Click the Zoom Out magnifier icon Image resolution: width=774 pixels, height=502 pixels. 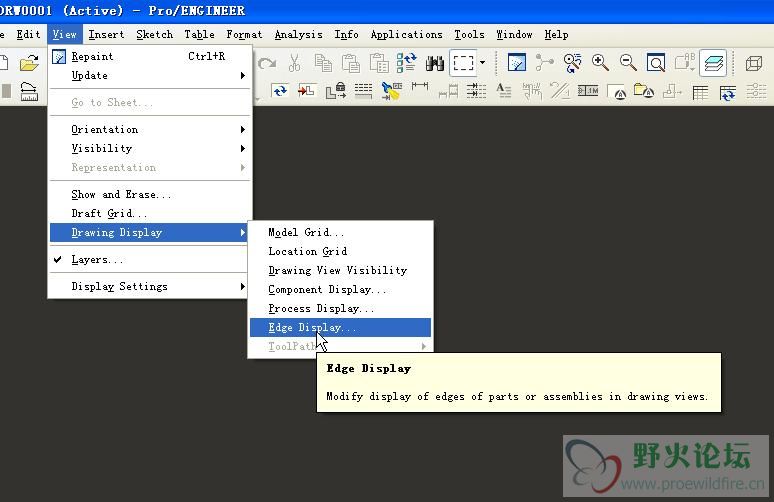pos(628,63)
